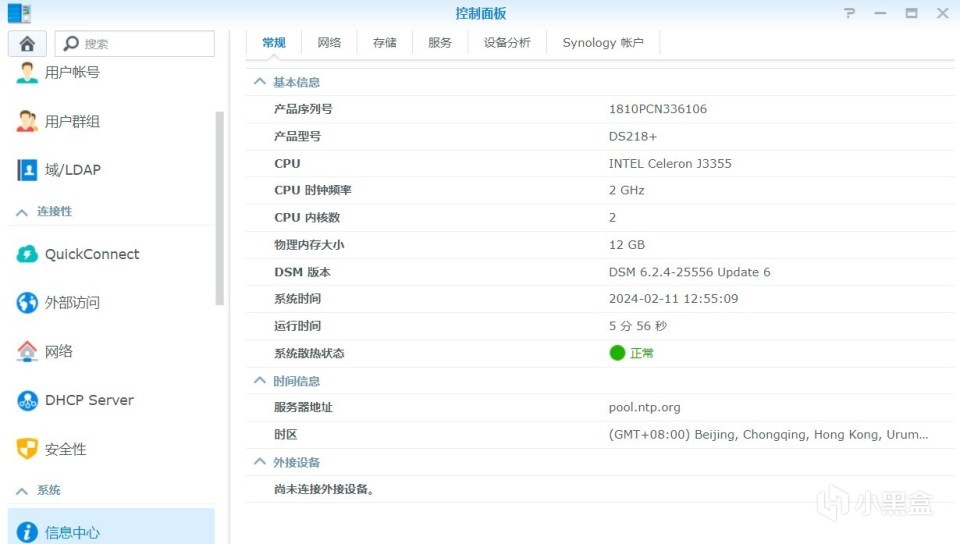Collapse the 时间信息 section
960x544 pixels.
(x=260, y=381)
